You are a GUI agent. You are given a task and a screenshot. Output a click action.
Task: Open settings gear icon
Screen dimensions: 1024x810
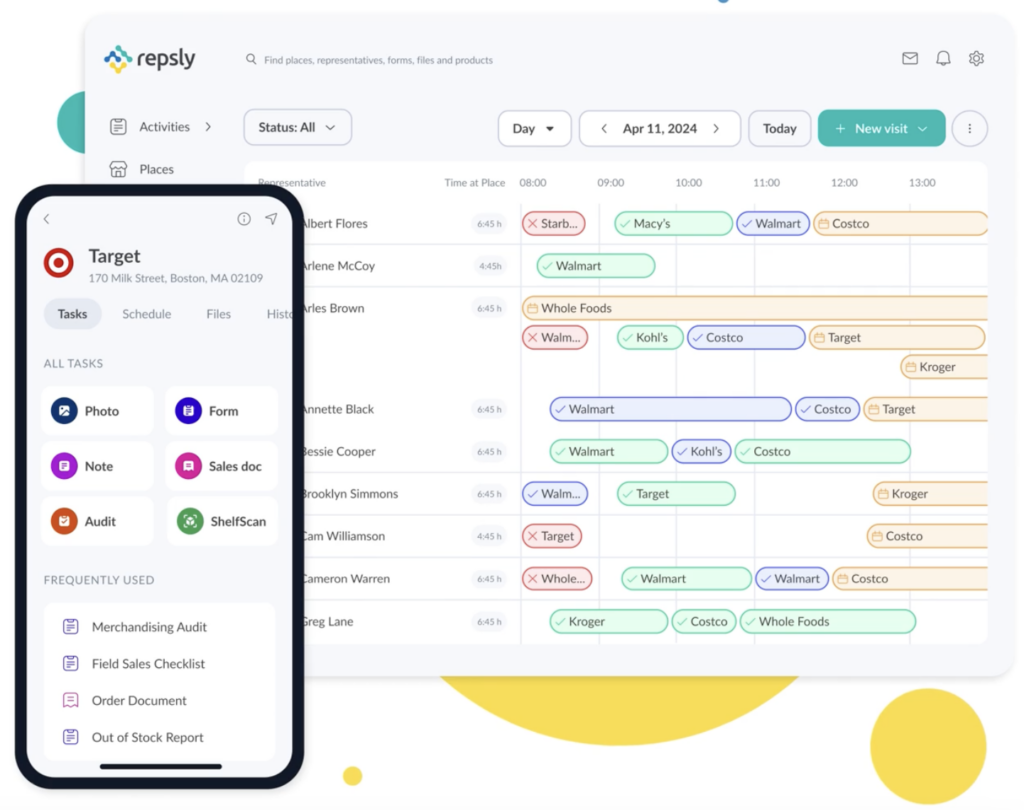976,59
